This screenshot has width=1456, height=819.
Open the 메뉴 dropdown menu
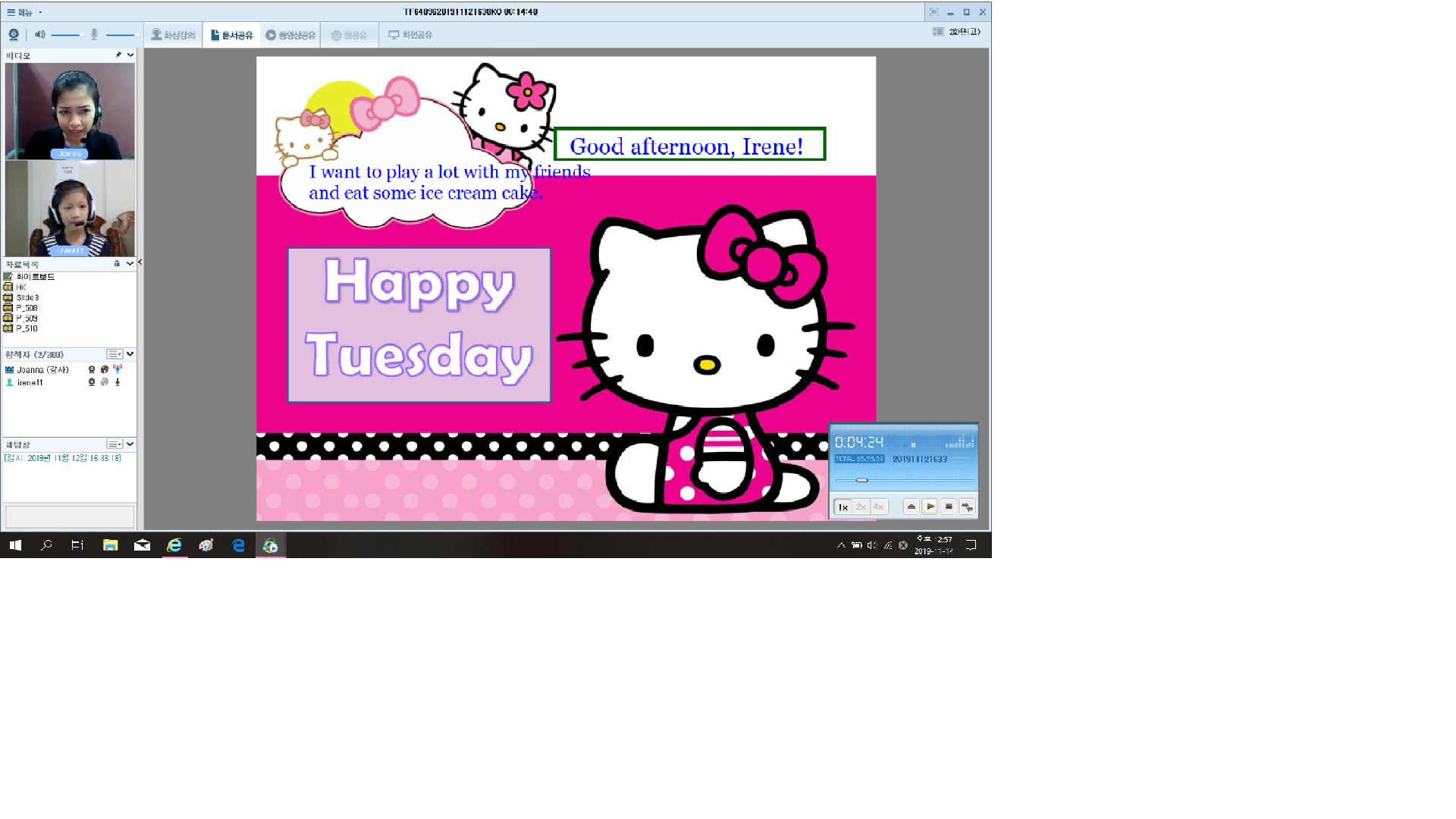24,12
